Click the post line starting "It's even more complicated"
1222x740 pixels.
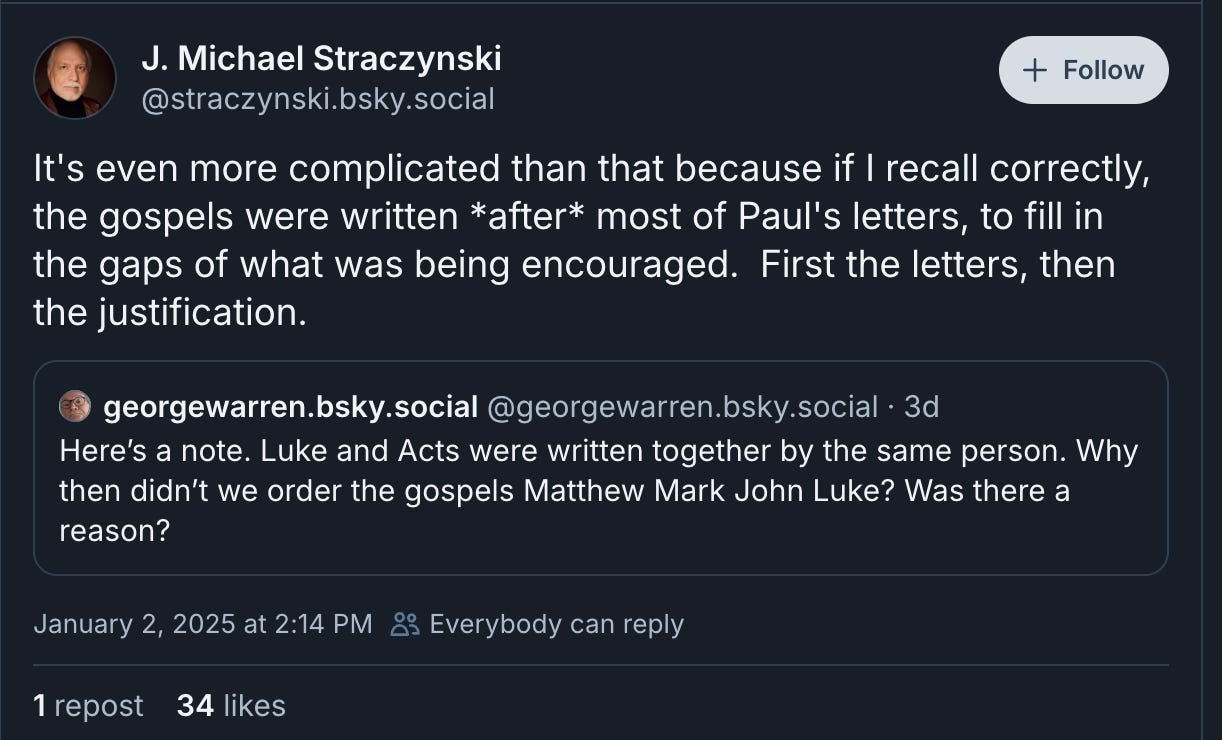pyautogui.click(x=590, y=170)
